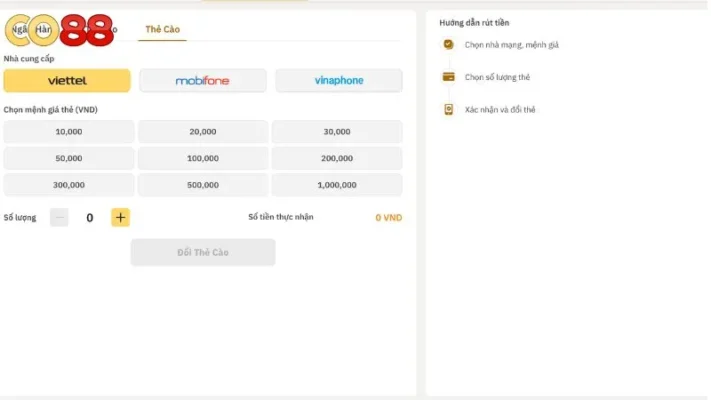Switch to the Thẻ Cào tab
Image resolution: width=711 pixels, height=400 pixels.
tap(161, 30)
